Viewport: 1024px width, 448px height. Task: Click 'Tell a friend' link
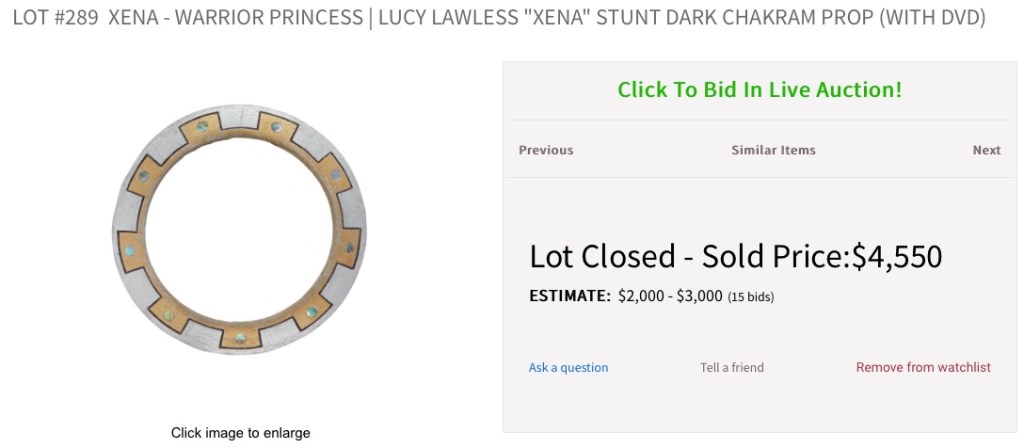732,368
